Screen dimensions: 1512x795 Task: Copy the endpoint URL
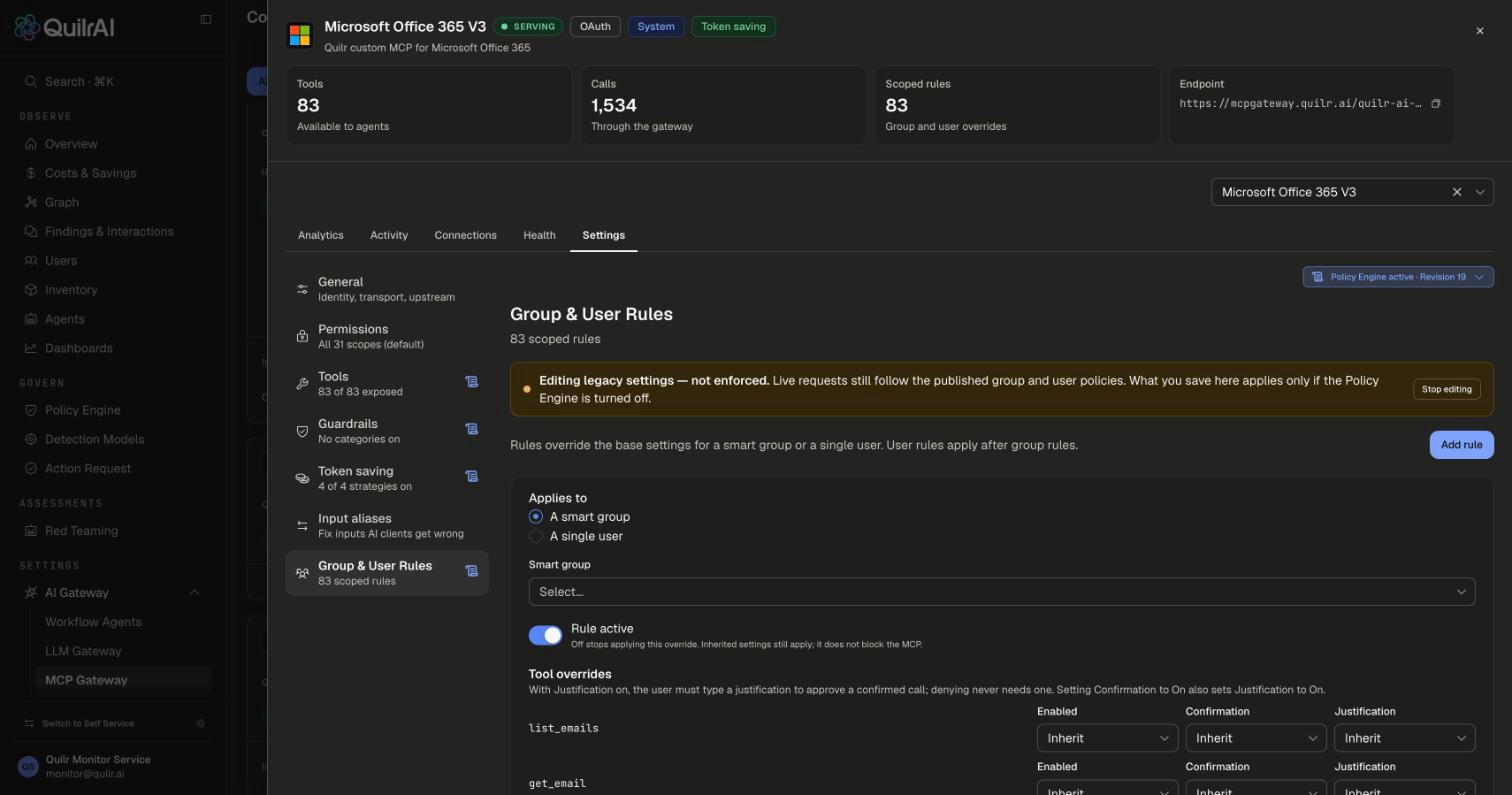click(1435, 104)
